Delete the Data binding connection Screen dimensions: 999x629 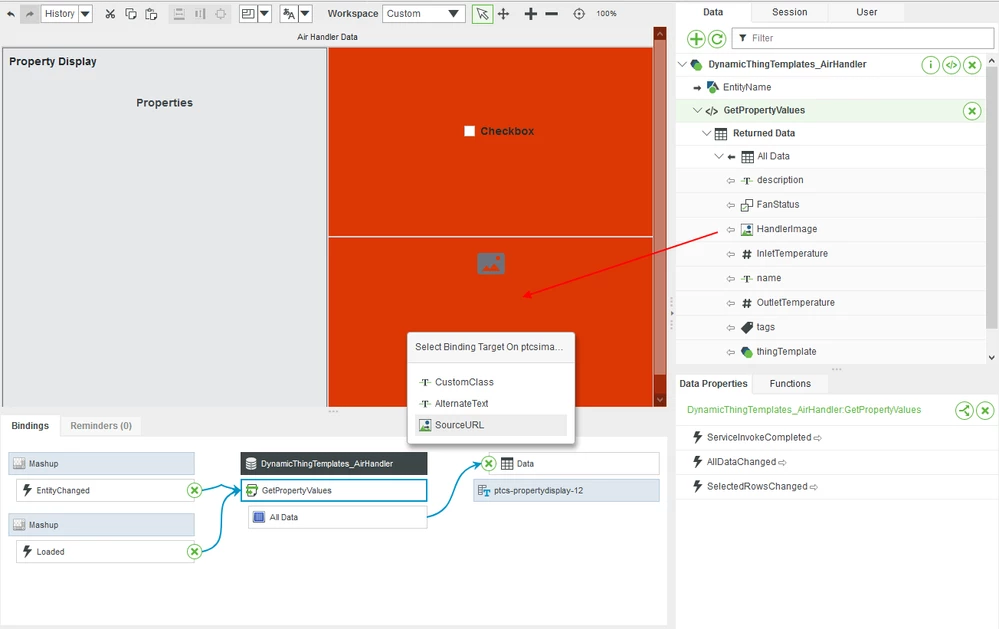(489, 463)
